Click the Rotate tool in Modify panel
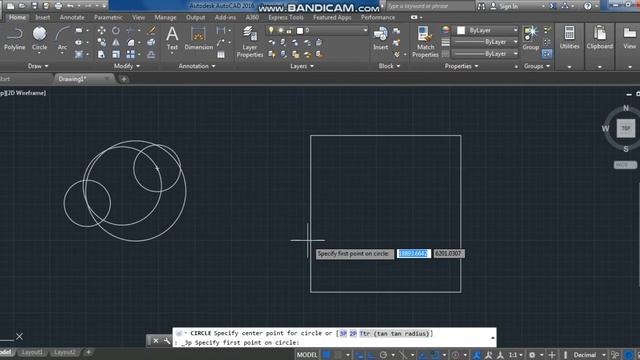 click(x=116, y=31)
